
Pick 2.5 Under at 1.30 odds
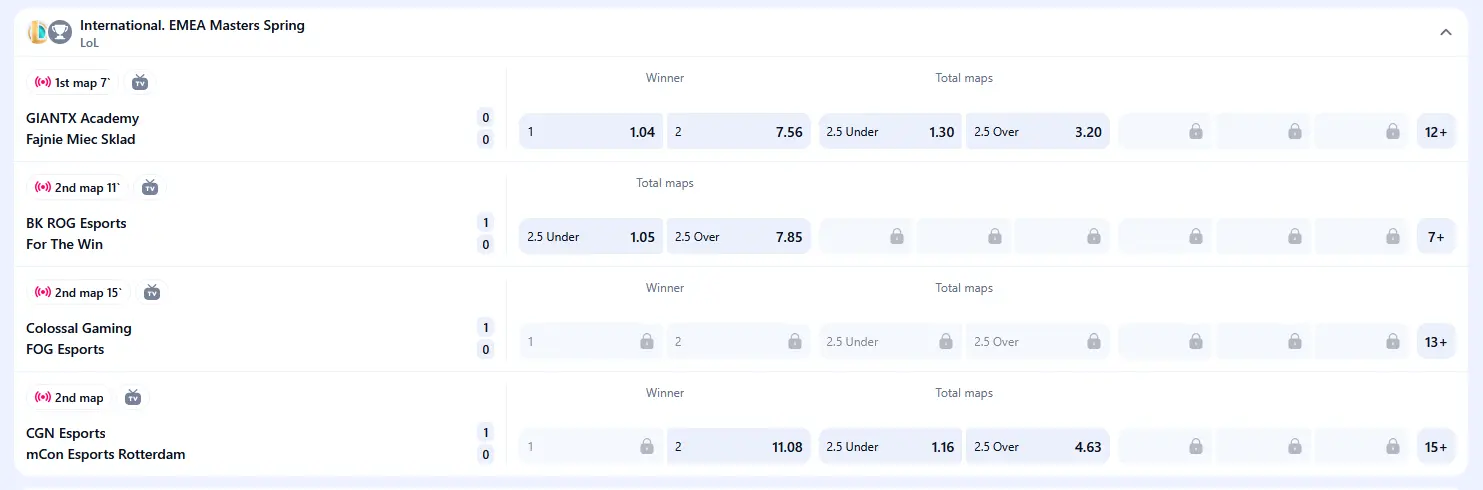[x=889, y=132]
